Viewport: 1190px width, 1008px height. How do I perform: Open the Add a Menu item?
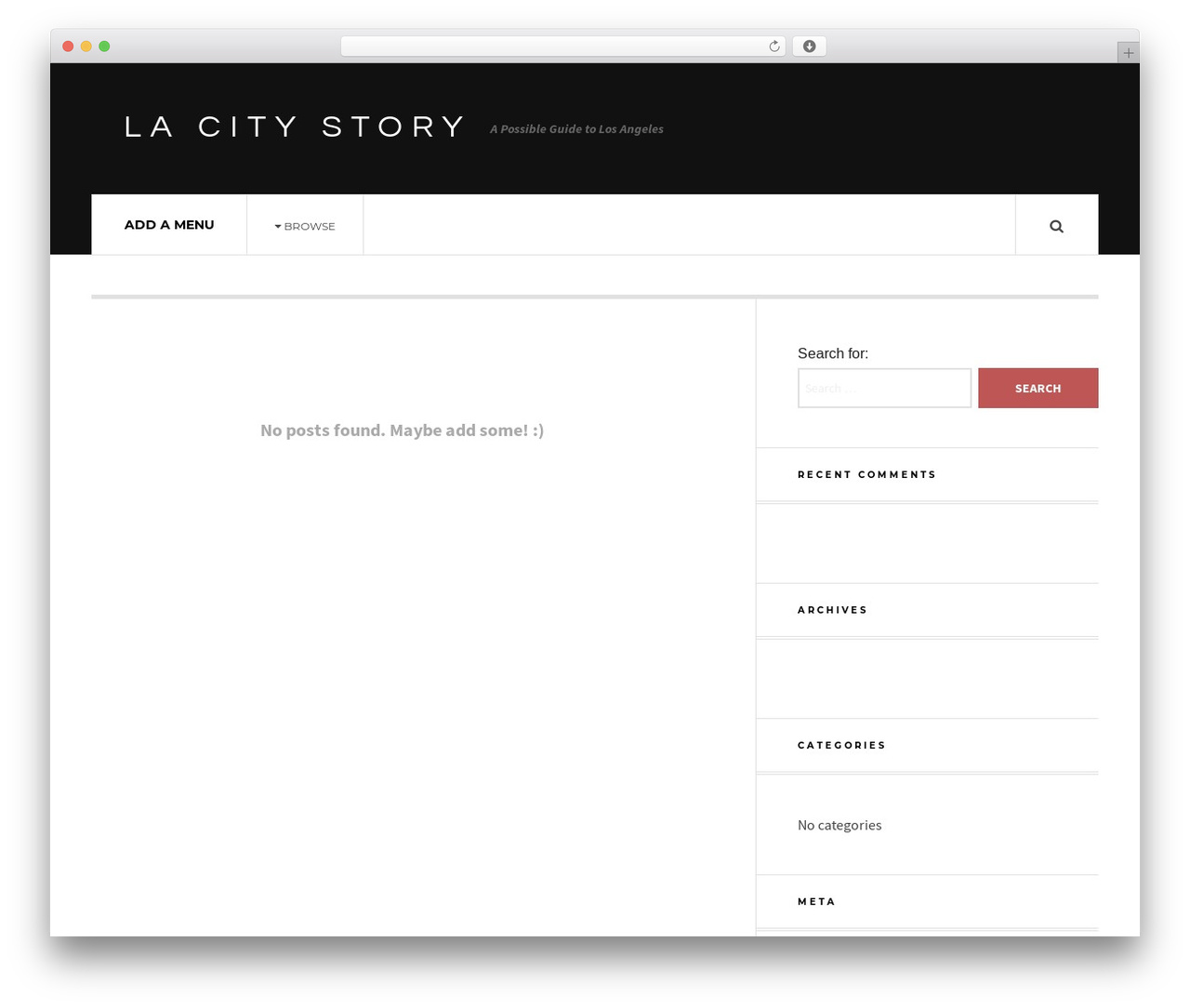click(169, 225)
